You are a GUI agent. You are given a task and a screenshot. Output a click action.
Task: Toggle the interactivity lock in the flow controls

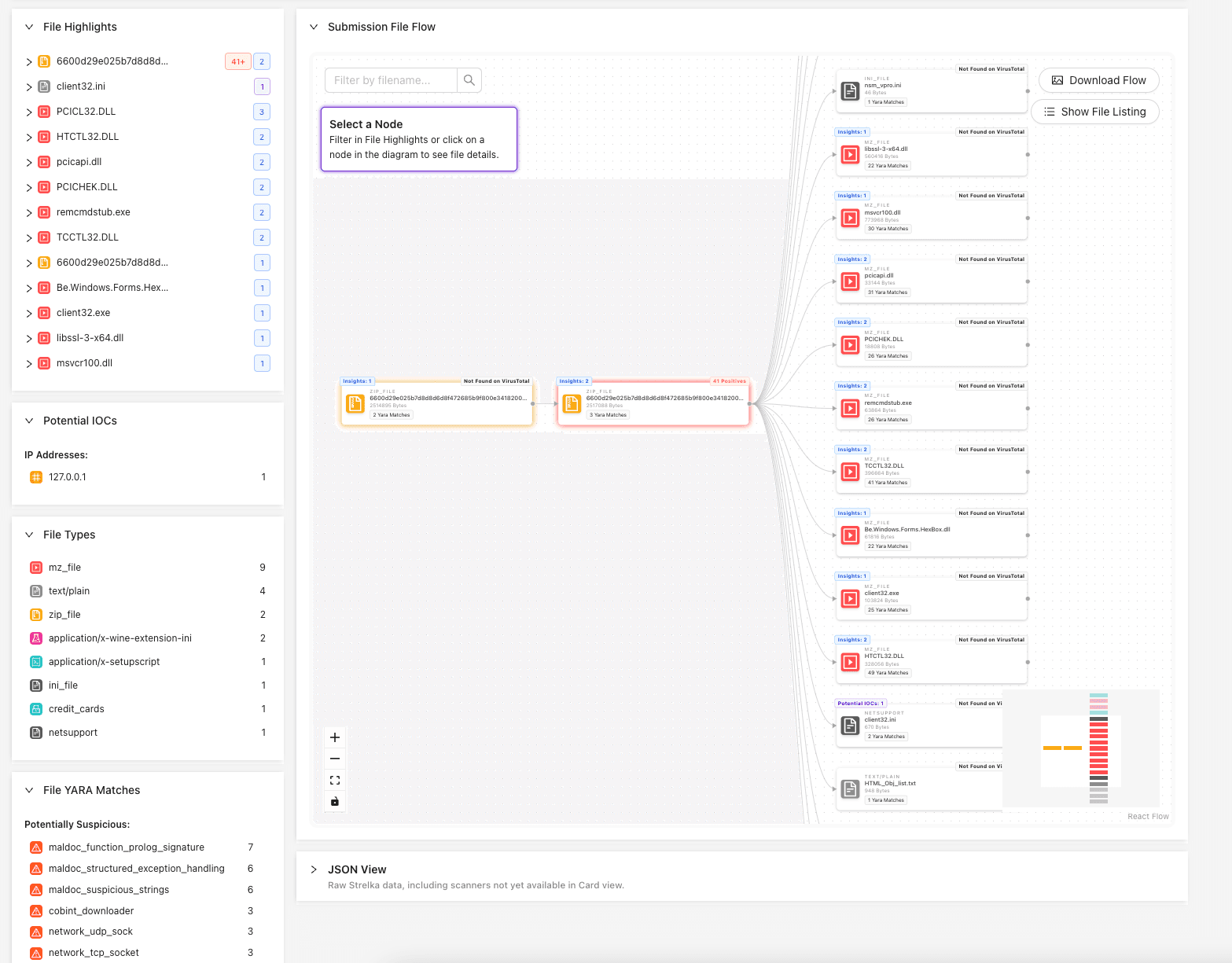[334, 801]
